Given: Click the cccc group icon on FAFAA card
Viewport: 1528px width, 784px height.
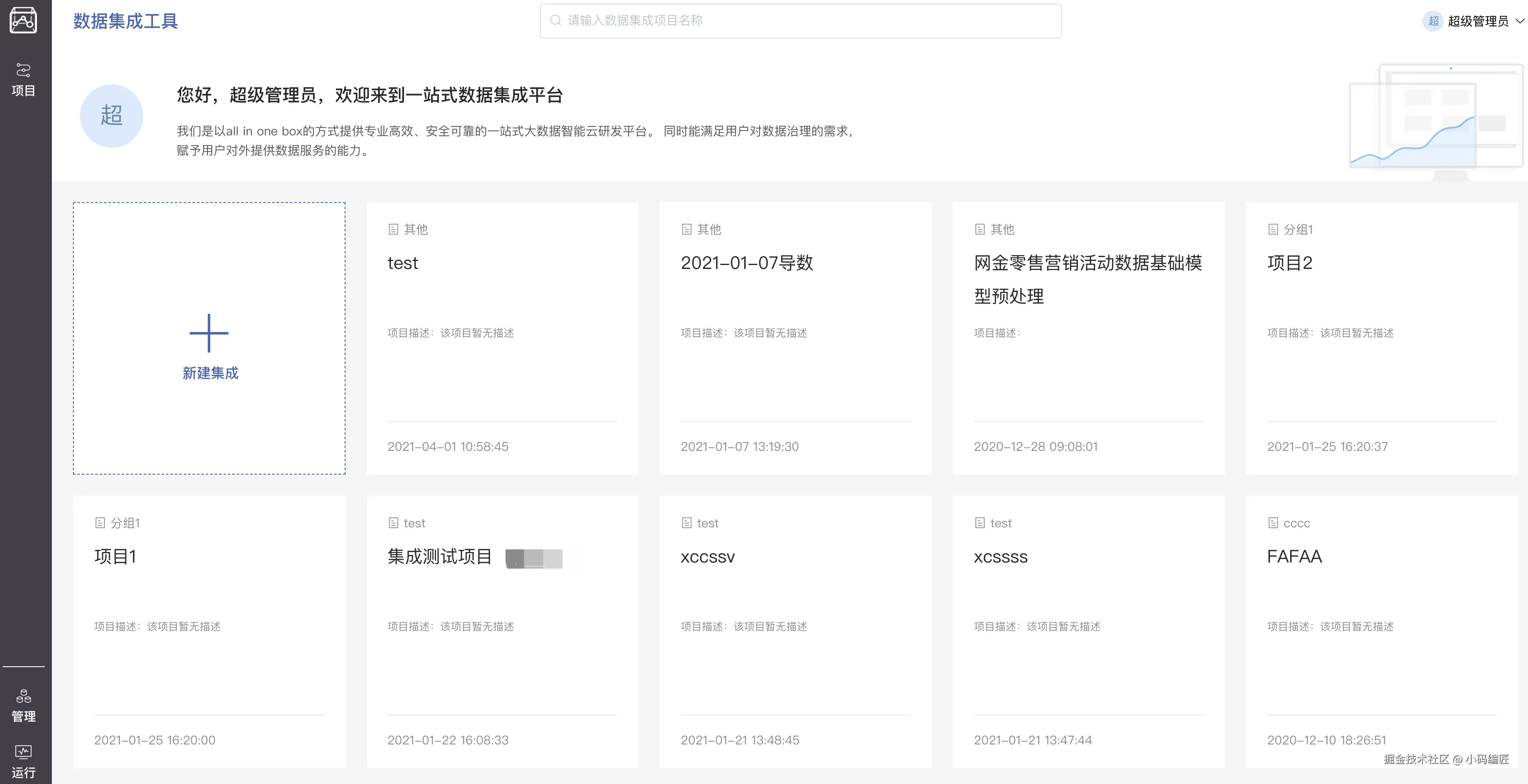Looking at the screenshot, I should (x=1273, y=523).
